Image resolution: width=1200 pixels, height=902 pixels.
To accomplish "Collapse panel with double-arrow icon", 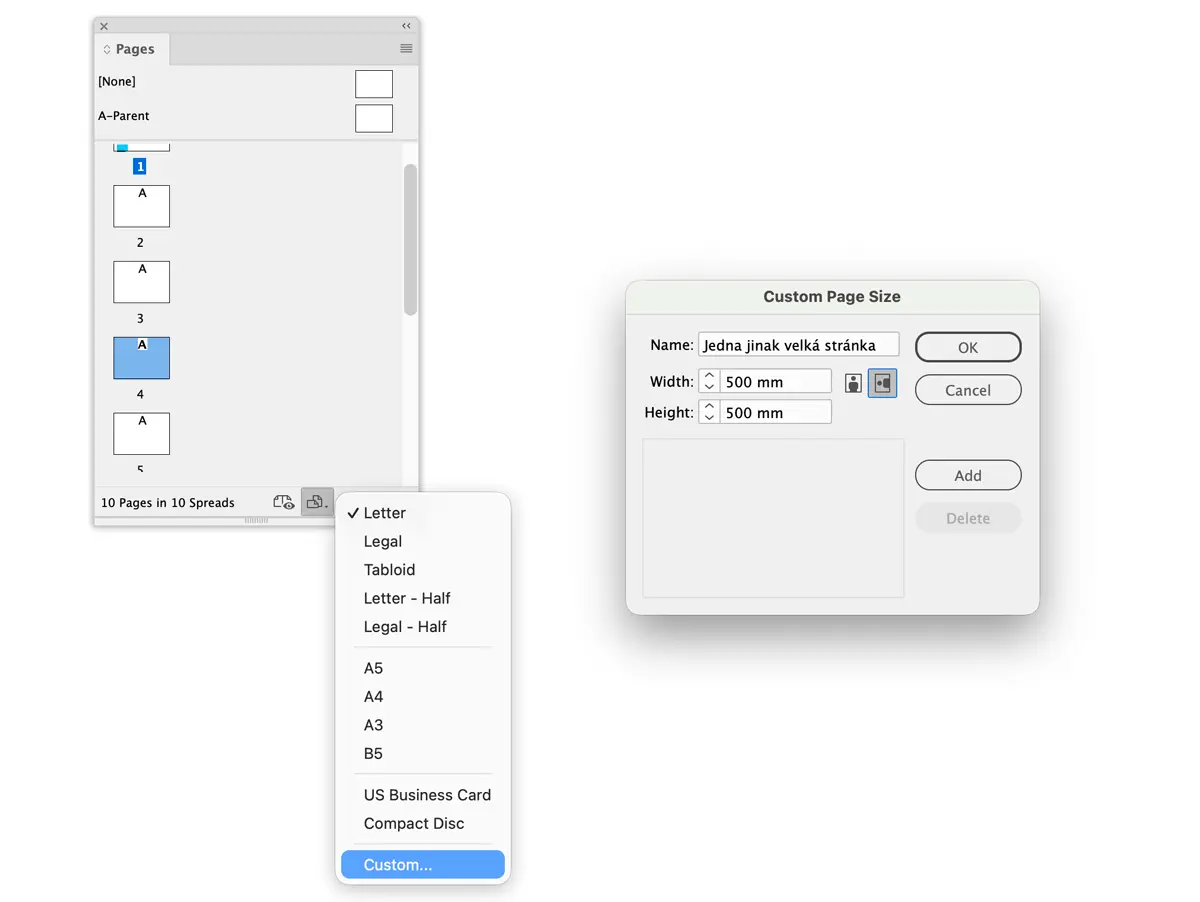I will coord(406,26).
